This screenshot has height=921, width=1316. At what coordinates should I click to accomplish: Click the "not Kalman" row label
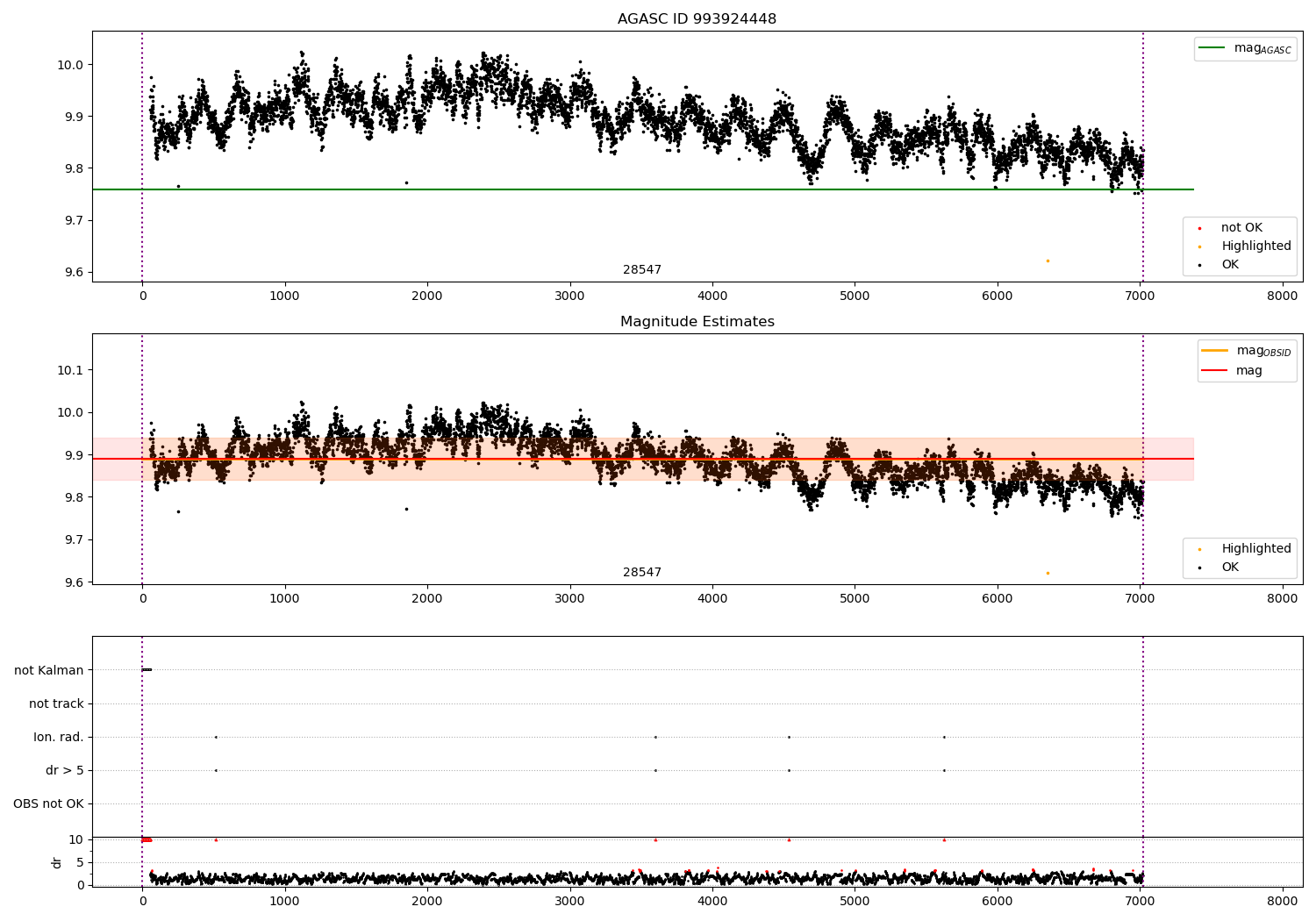tap(49, 670)
